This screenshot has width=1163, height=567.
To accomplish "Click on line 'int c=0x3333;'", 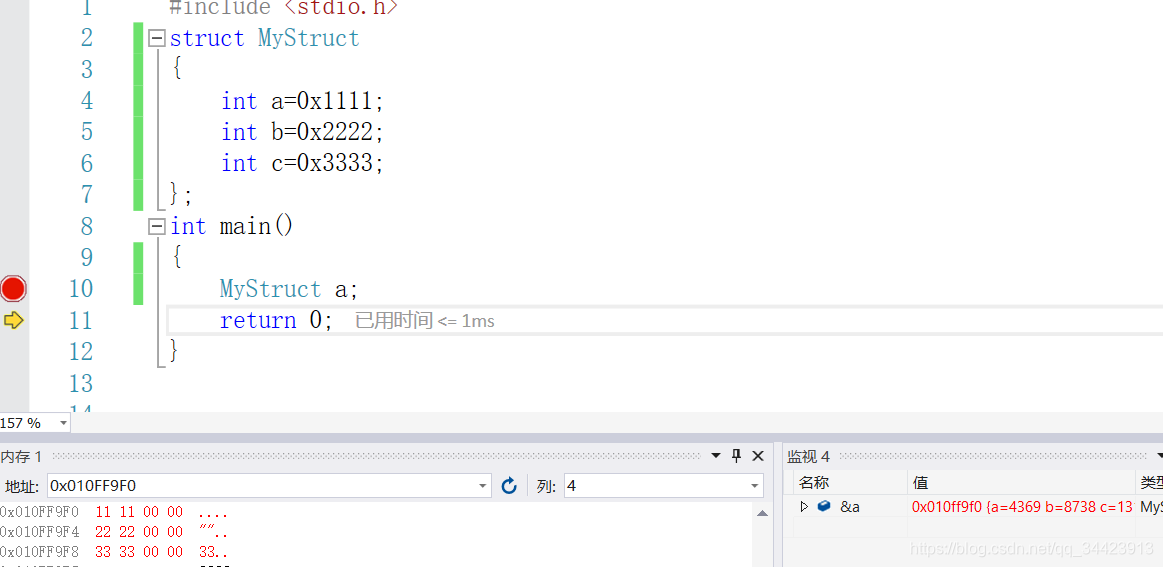I will pyautogui.click(x=303, y=164).
